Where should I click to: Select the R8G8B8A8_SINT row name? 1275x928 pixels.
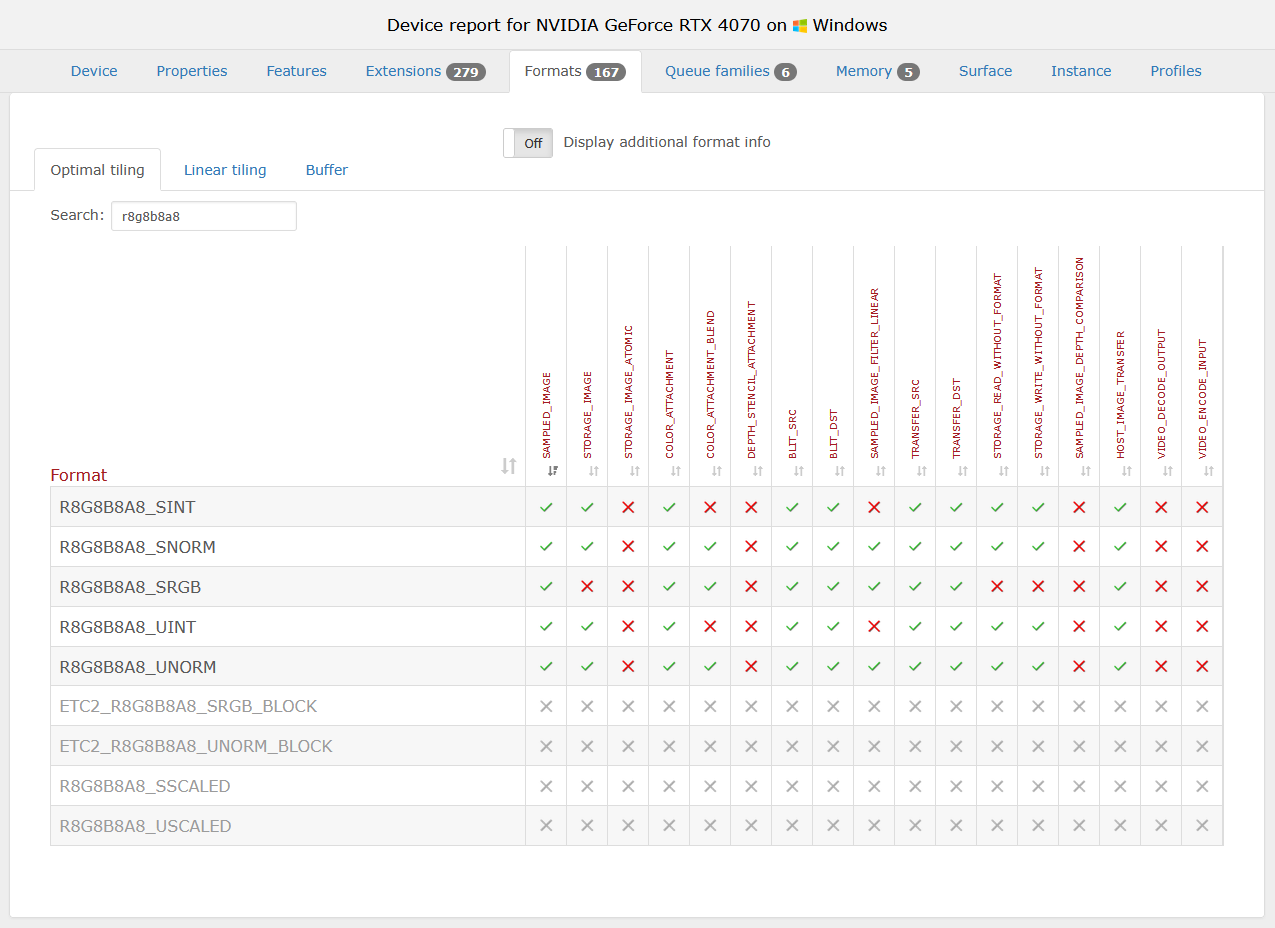(127, 507)
